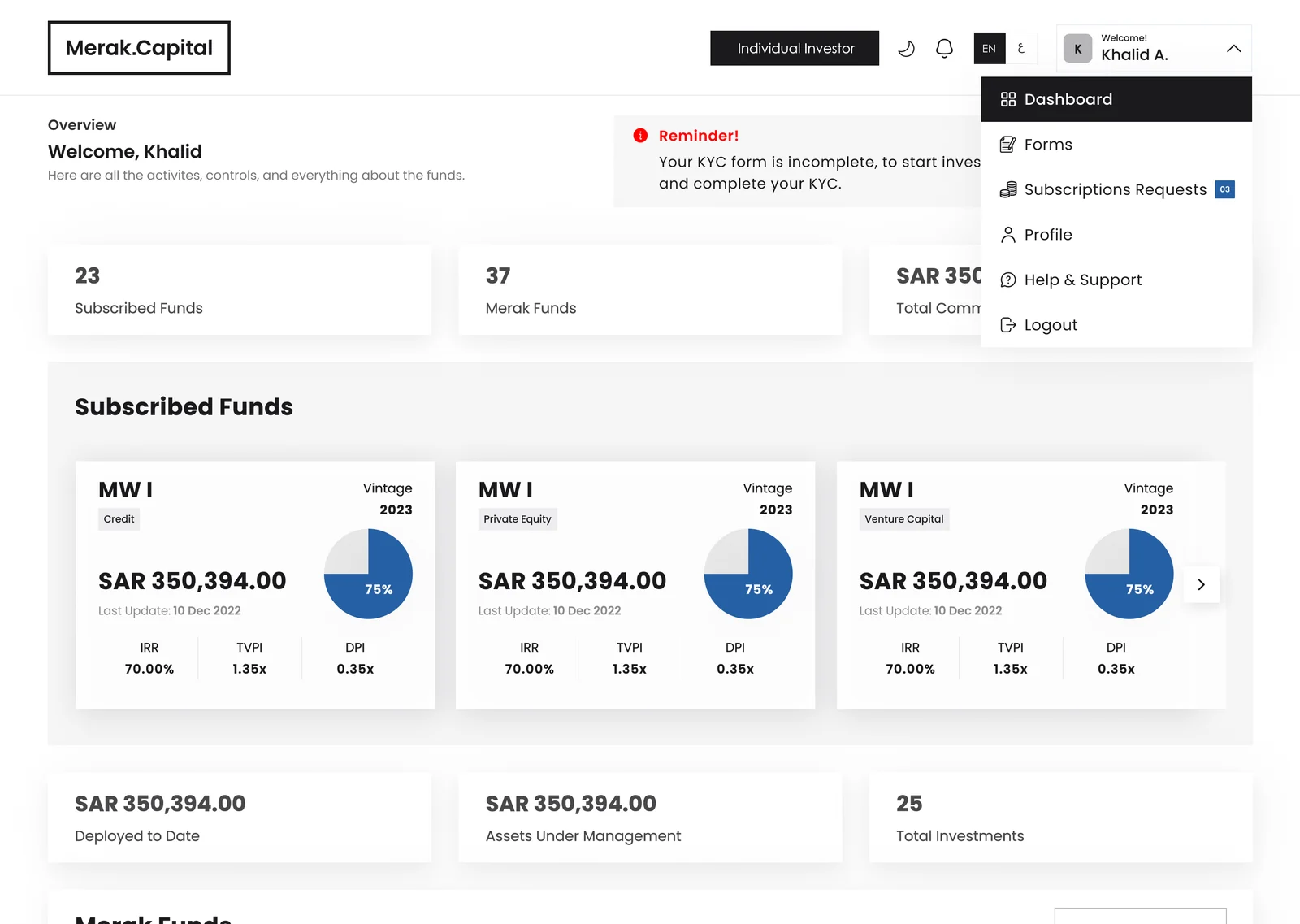
Task: Click the Profile person icon
Action: [x=1008, y=235]
